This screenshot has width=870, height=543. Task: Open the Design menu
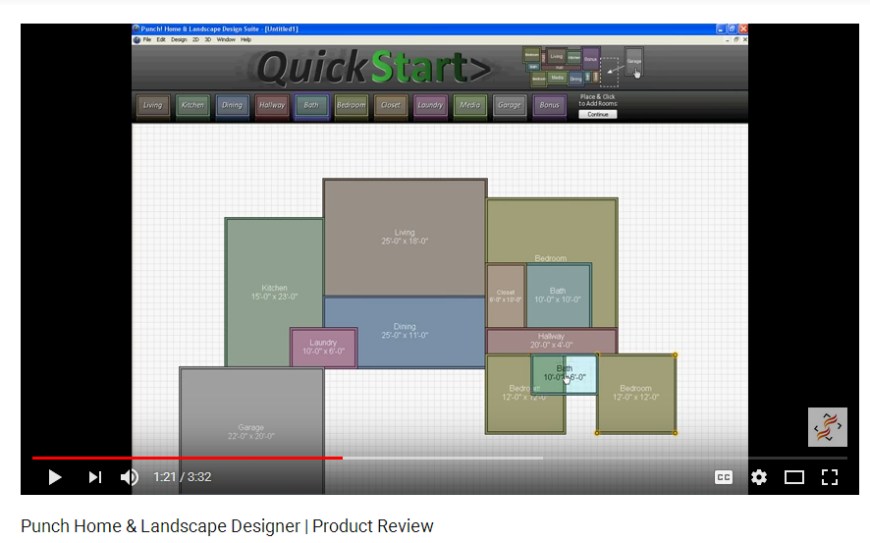coord(179,40)
